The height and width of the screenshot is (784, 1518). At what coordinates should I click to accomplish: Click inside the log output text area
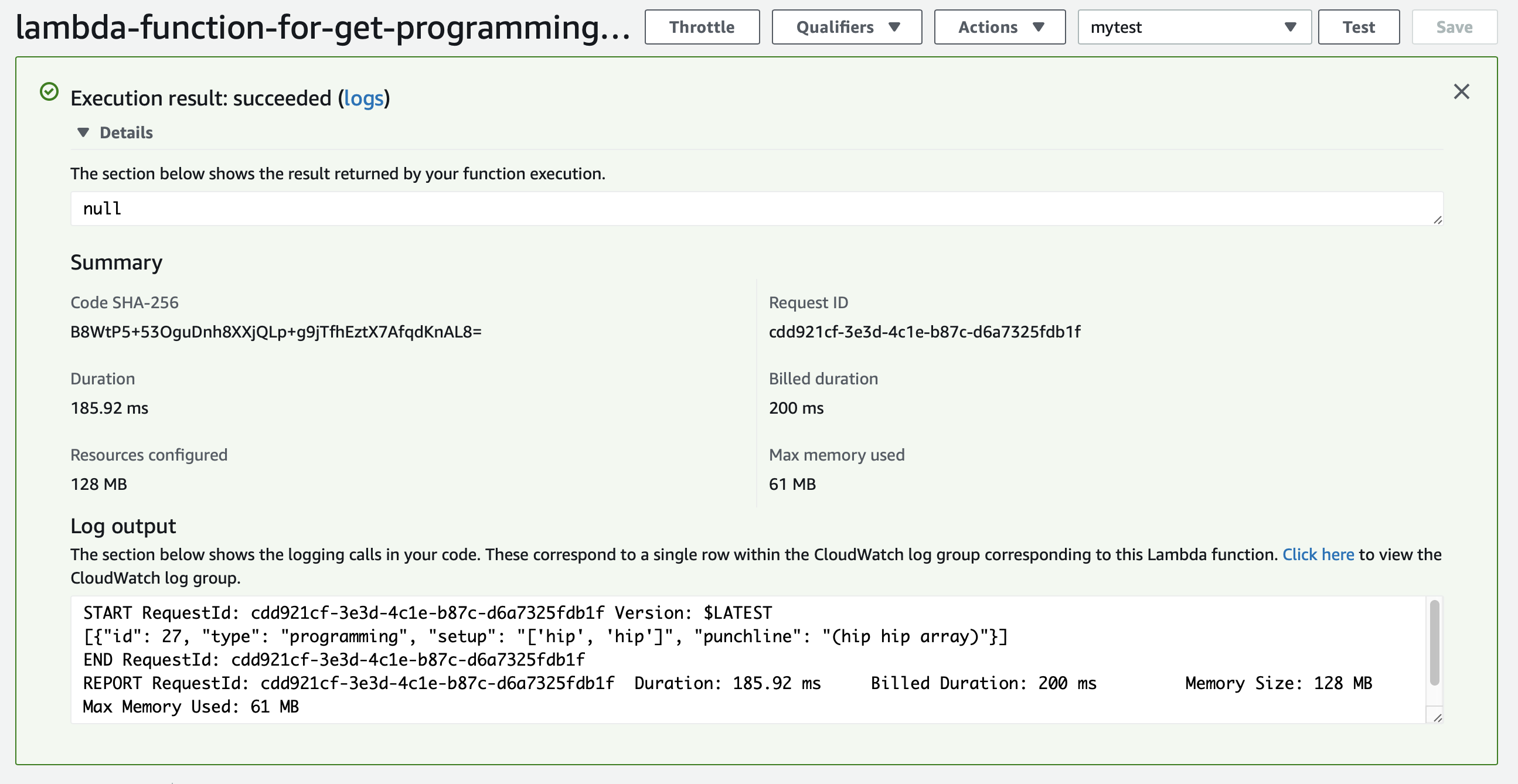[x=748, y=660]
